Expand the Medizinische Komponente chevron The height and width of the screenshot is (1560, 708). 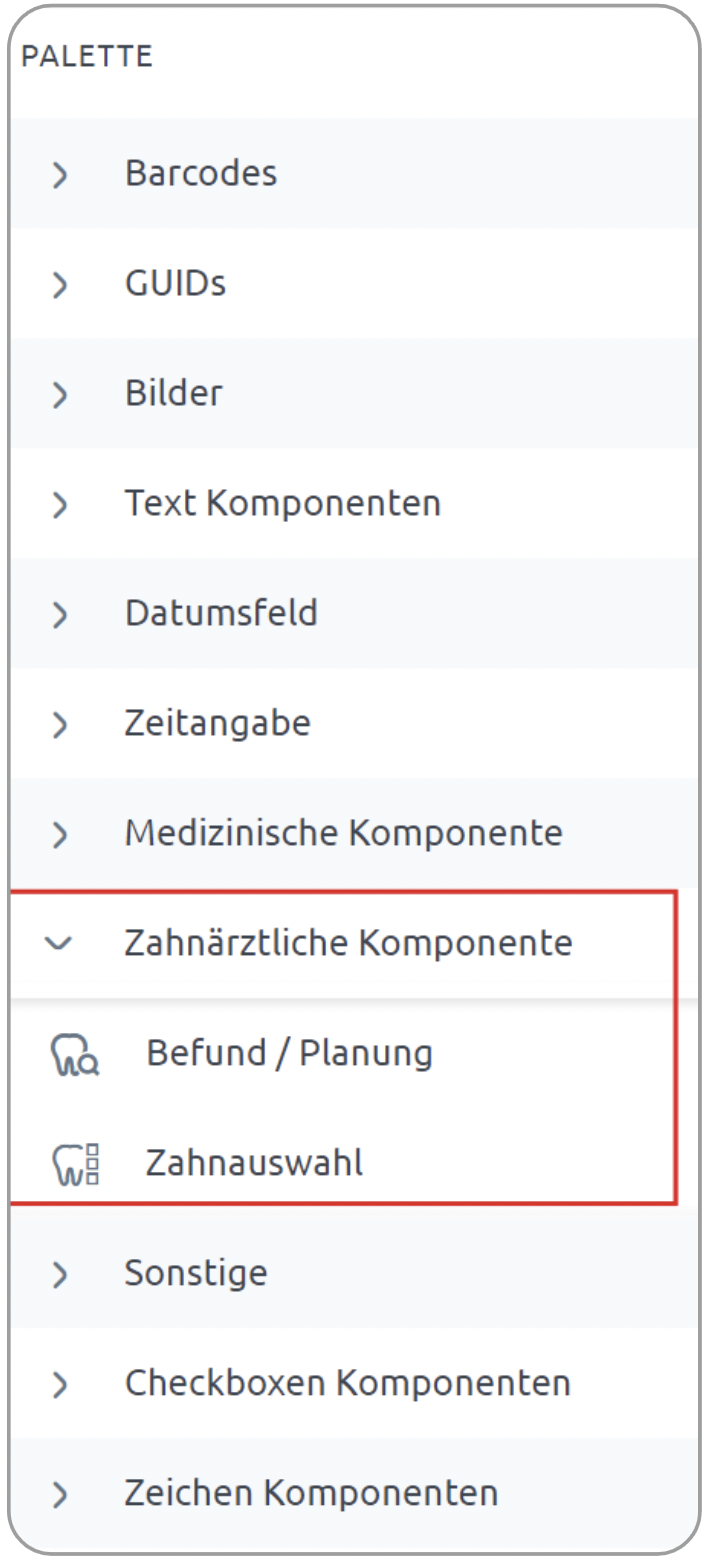pyautogui.click(x=61, y=835)
